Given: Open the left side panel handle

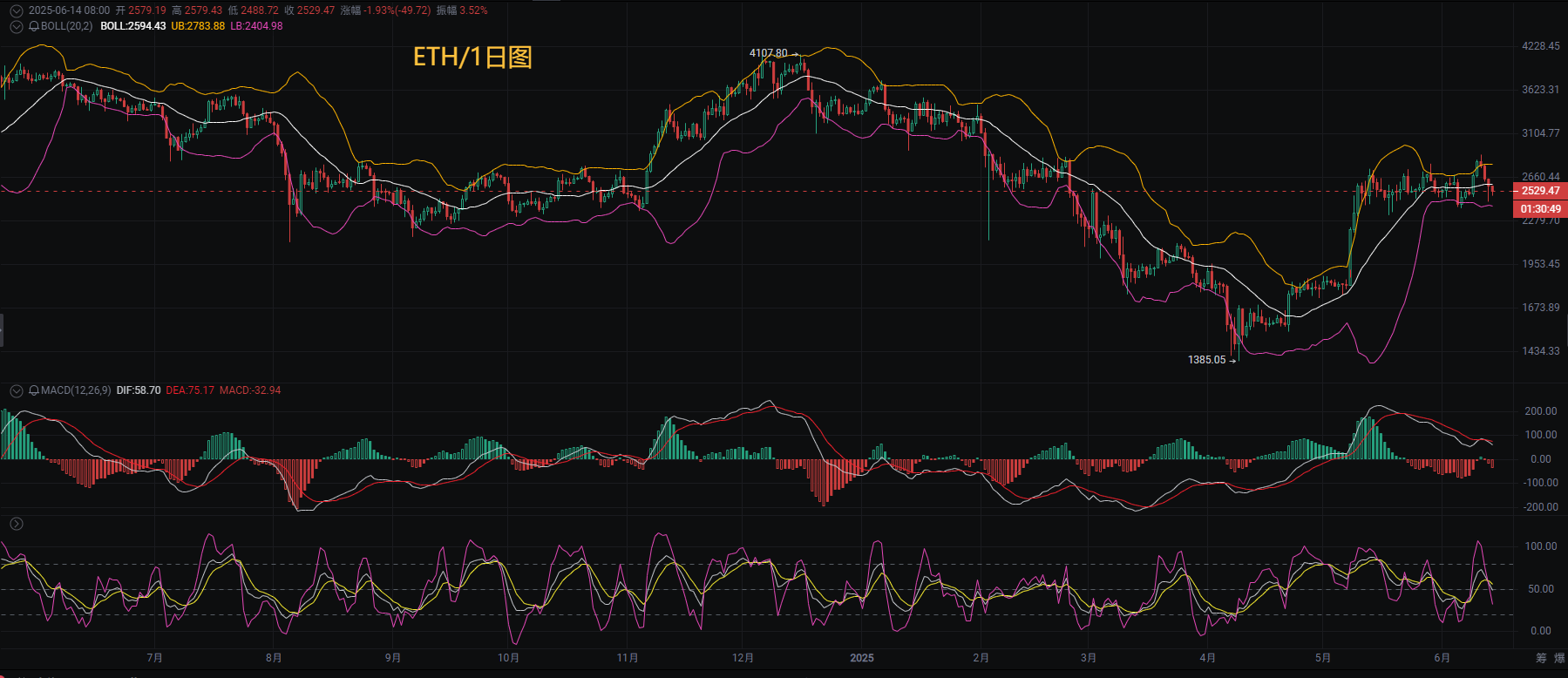Looking at the screenshot, I should 2,330.
